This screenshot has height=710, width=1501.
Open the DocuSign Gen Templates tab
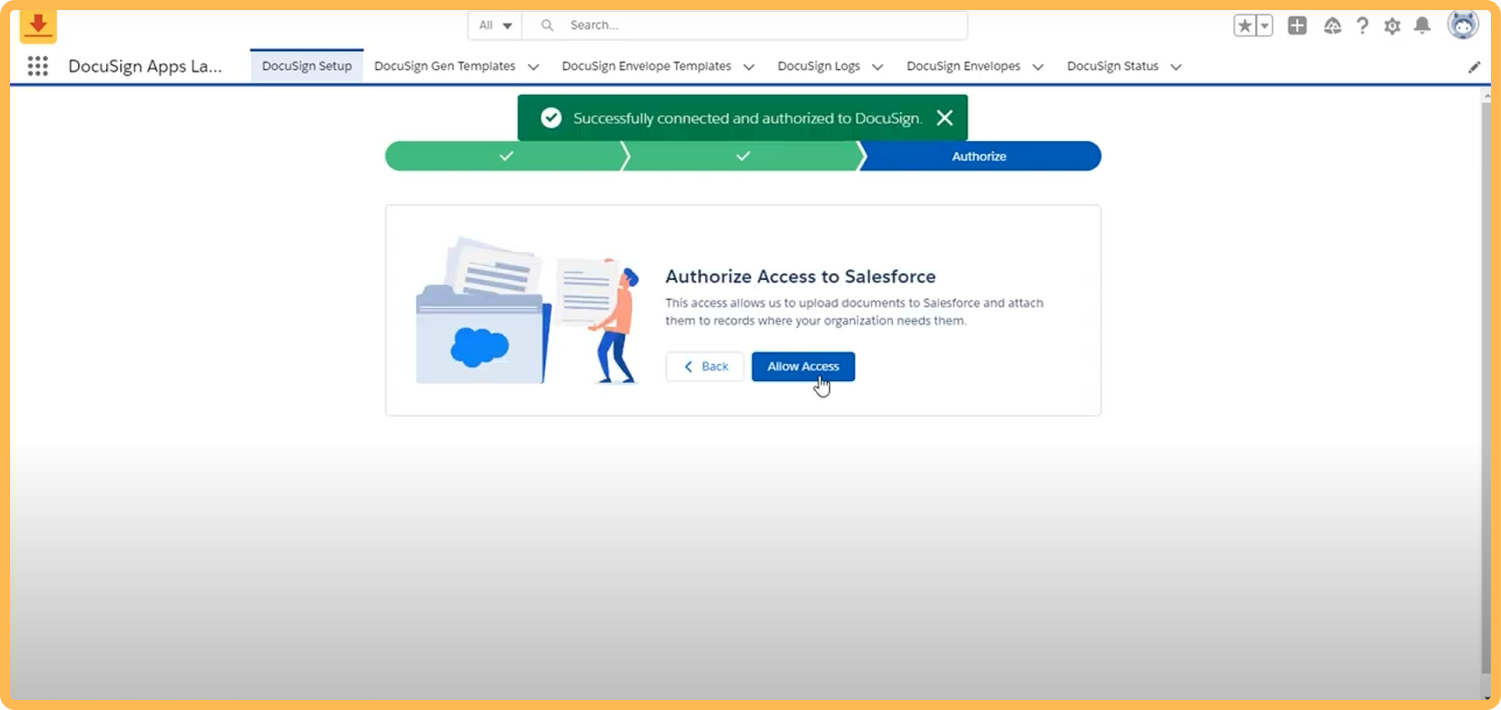point(445,66)
